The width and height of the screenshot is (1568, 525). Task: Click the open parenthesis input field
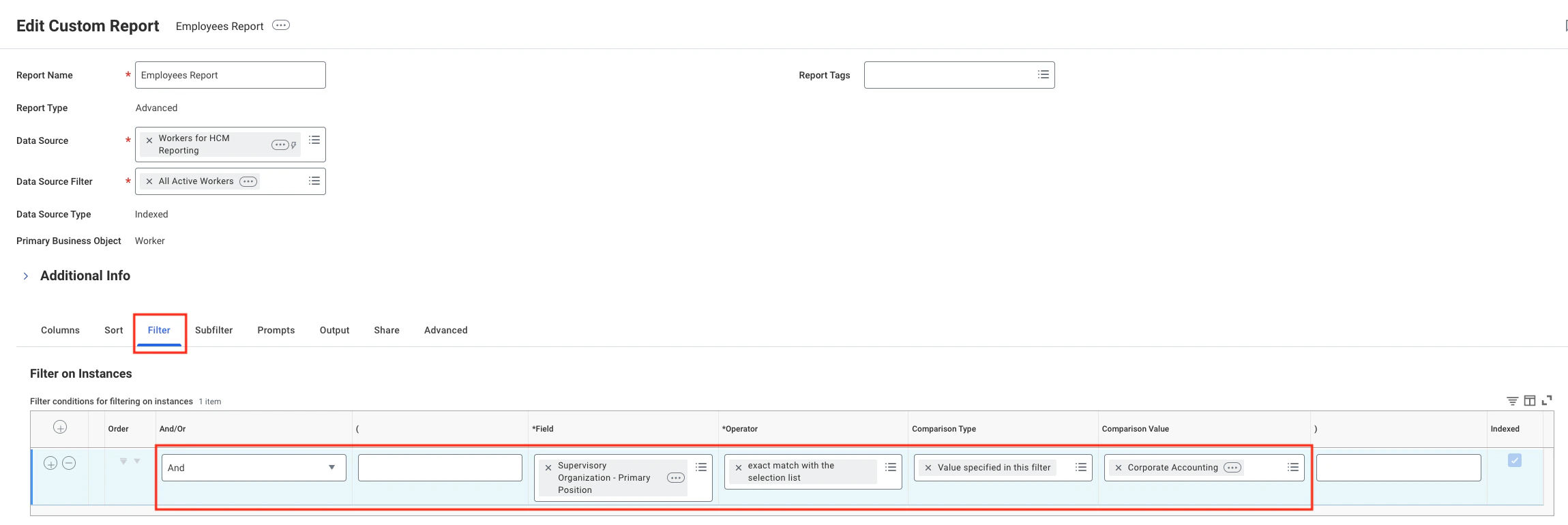coord(440,468)
